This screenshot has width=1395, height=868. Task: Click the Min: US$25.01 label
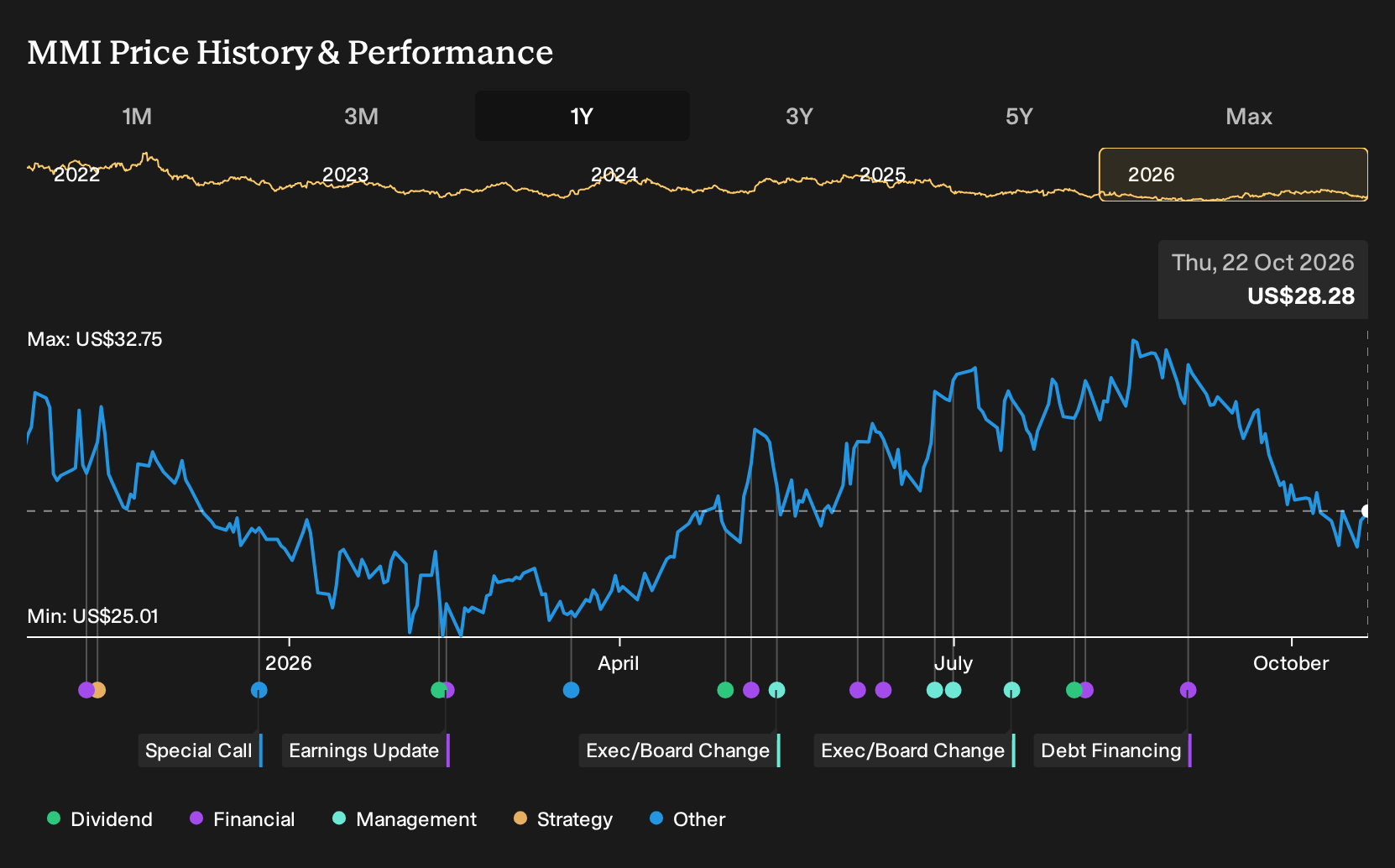93,616
